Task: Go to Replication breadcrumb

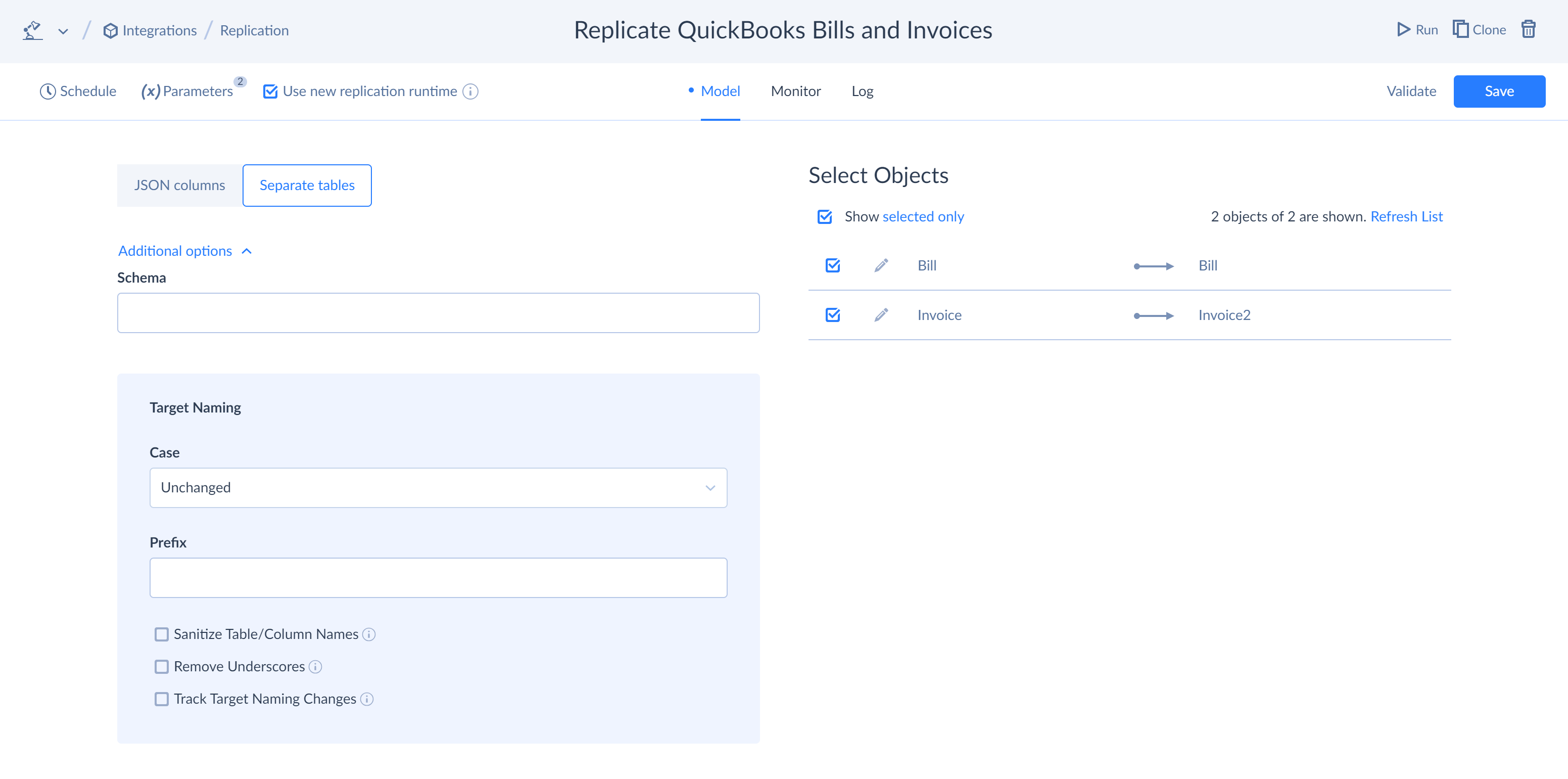Action: 255,30
